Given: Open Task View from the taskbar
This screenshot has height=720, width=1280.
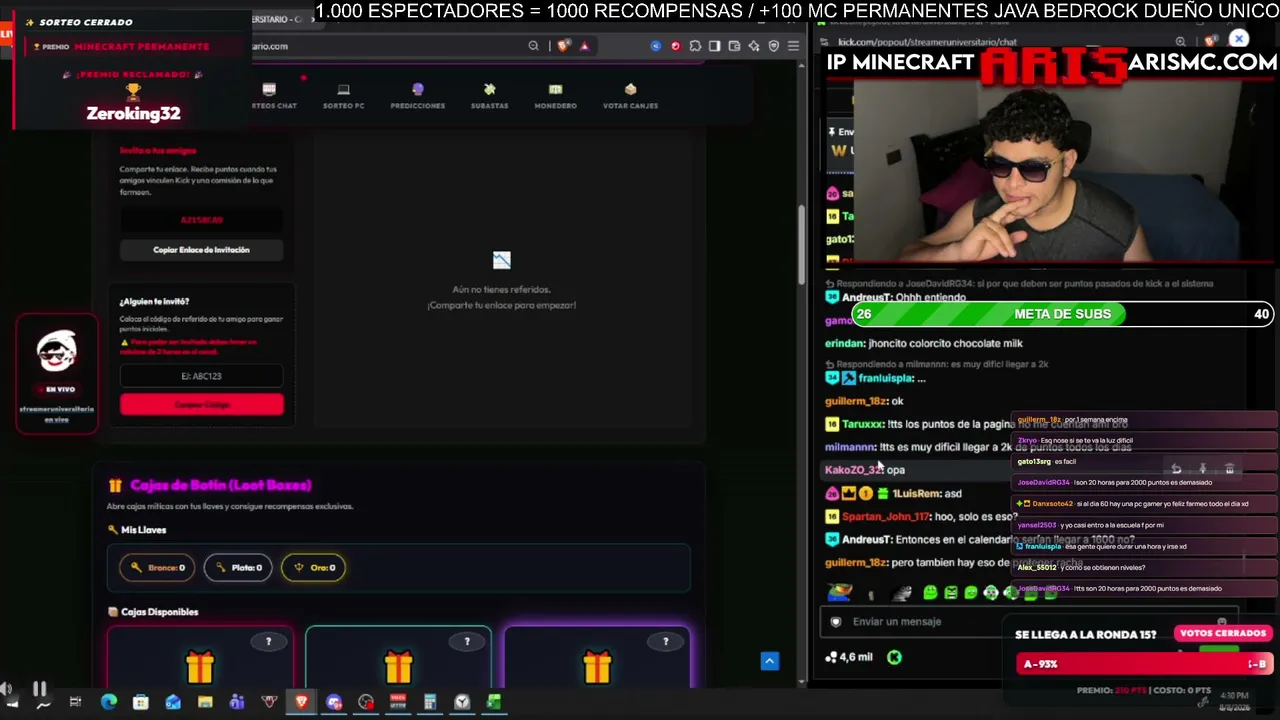Looking at the screenshot, I should [x=75, y=703].
